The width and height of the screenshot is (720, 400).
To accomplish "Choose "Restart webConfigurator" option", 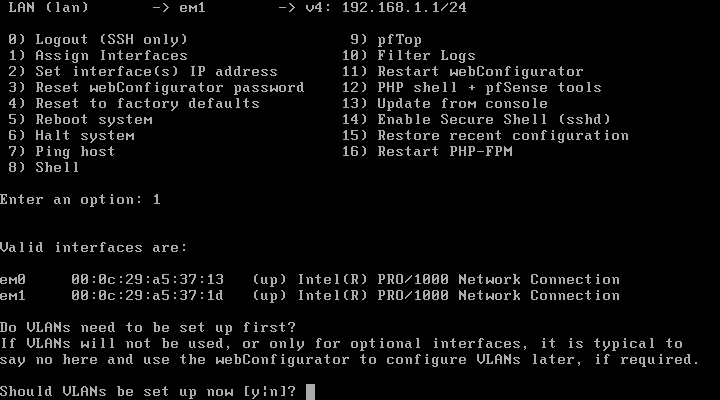I will [x=480, y=71].
